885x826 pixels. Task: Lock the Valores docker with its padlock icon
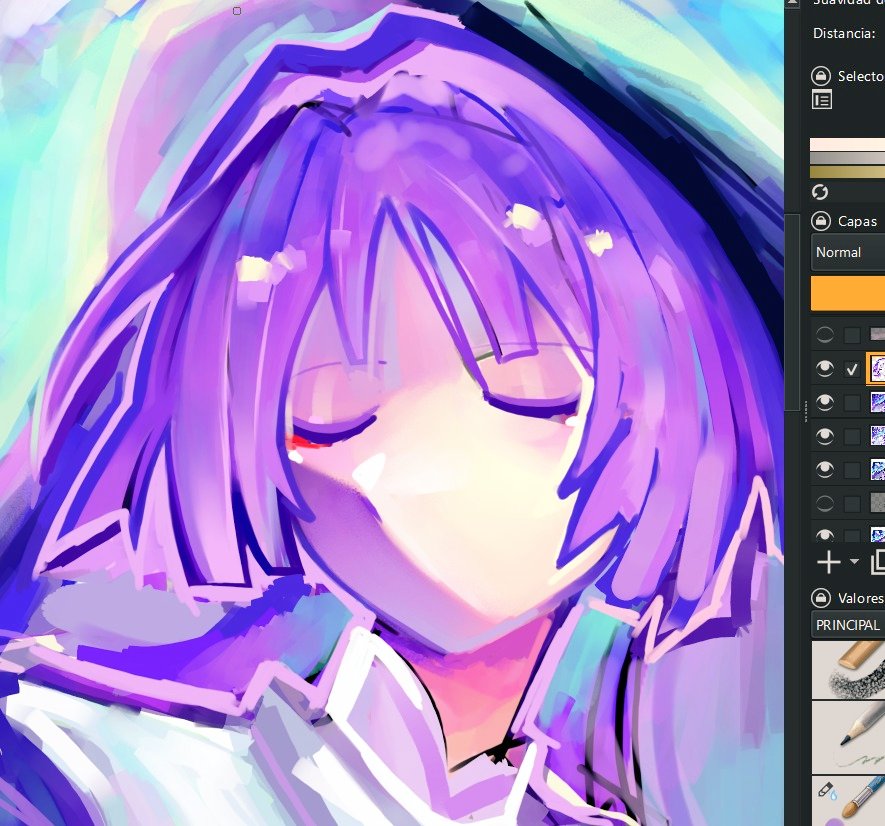click(x=821, y=597)
